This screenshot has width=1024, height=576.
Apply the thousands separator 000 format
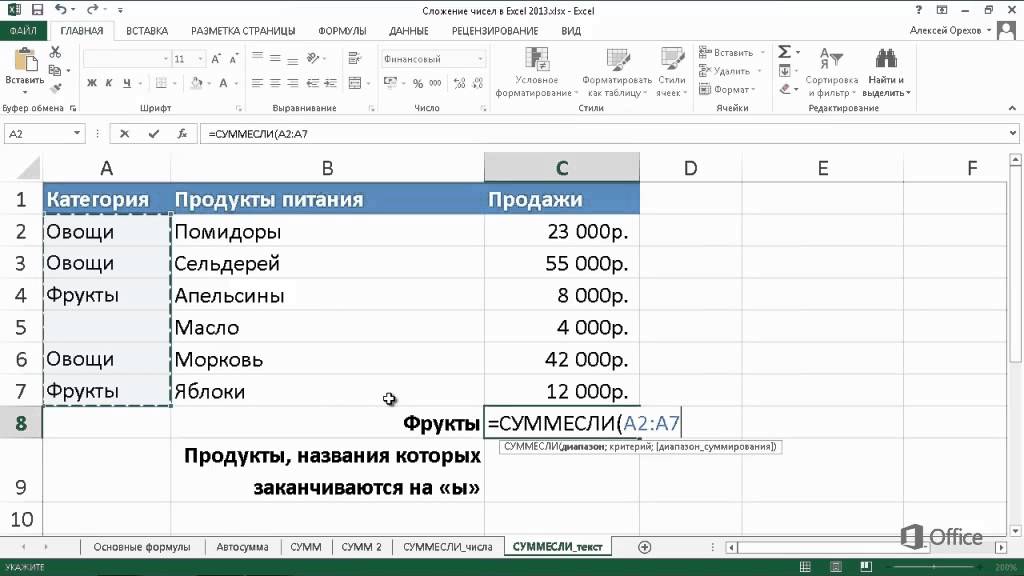tap(435, 84)
